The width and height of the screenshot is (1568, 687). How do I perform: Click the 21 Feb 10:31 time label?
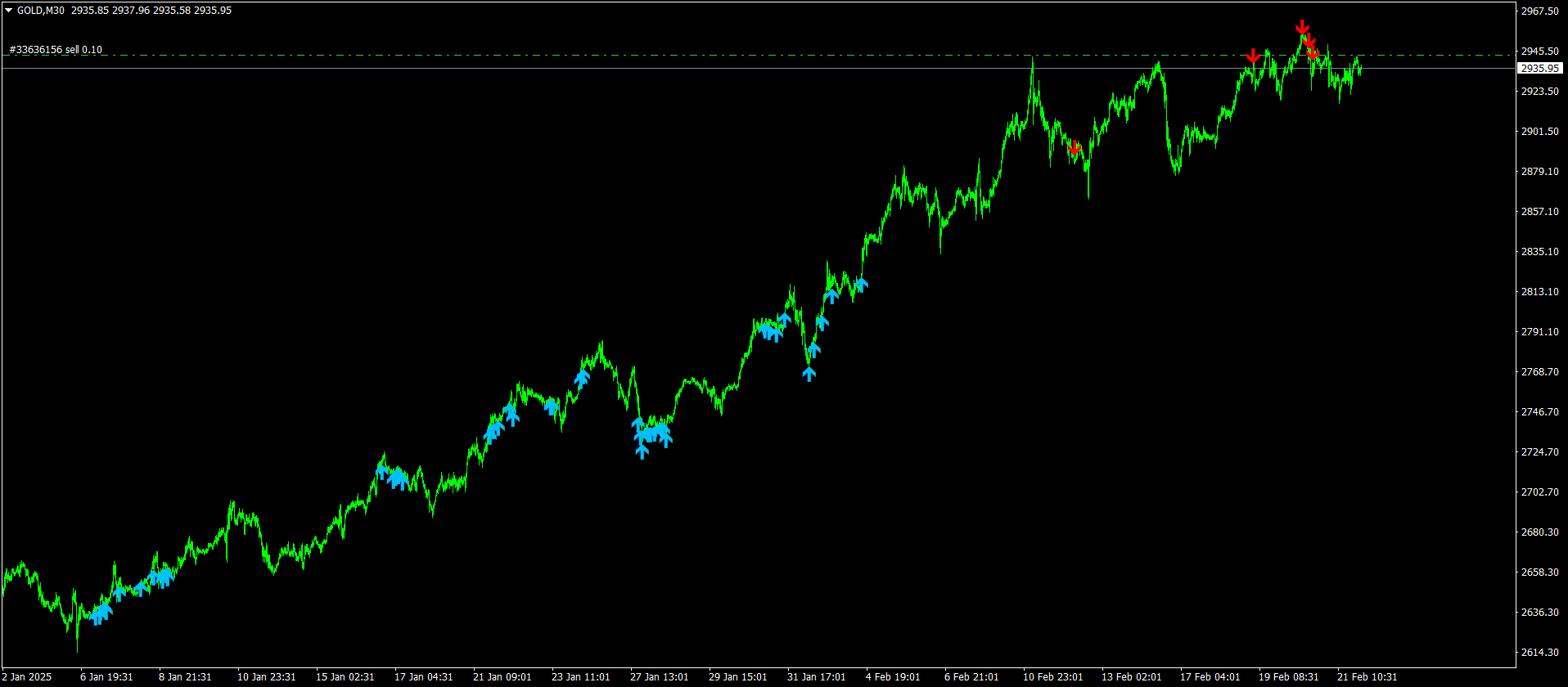coord(1367,677)
